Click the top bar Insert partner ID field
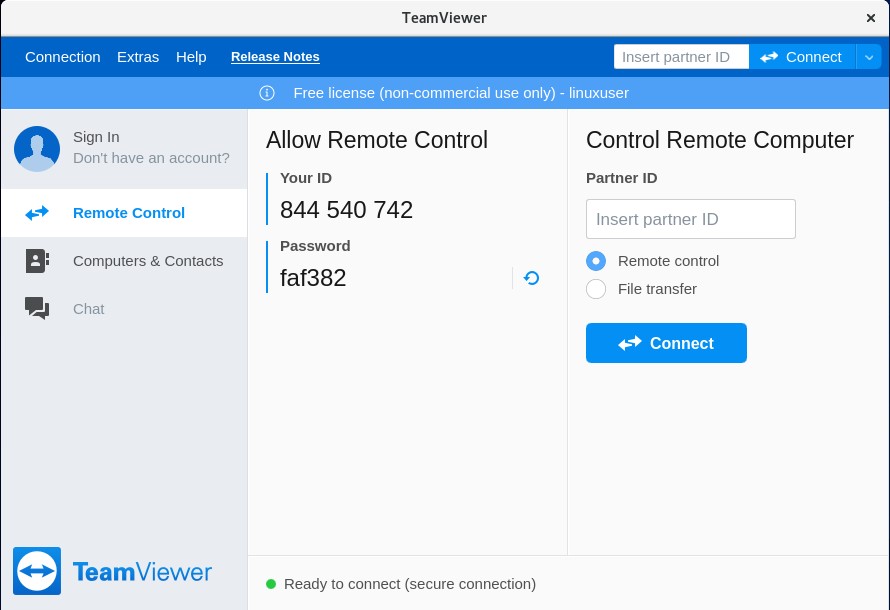 (x=680, y=57)
